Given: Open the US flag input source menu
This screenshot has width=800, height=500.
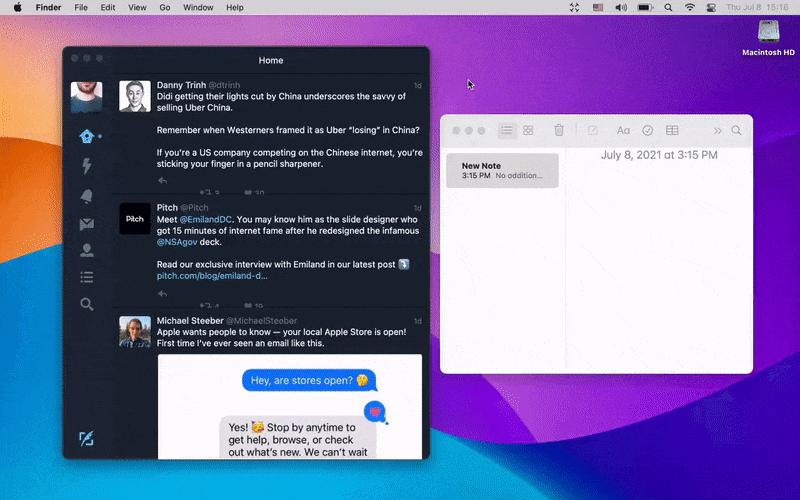Looking at the screenshot, I should point(599,7).
